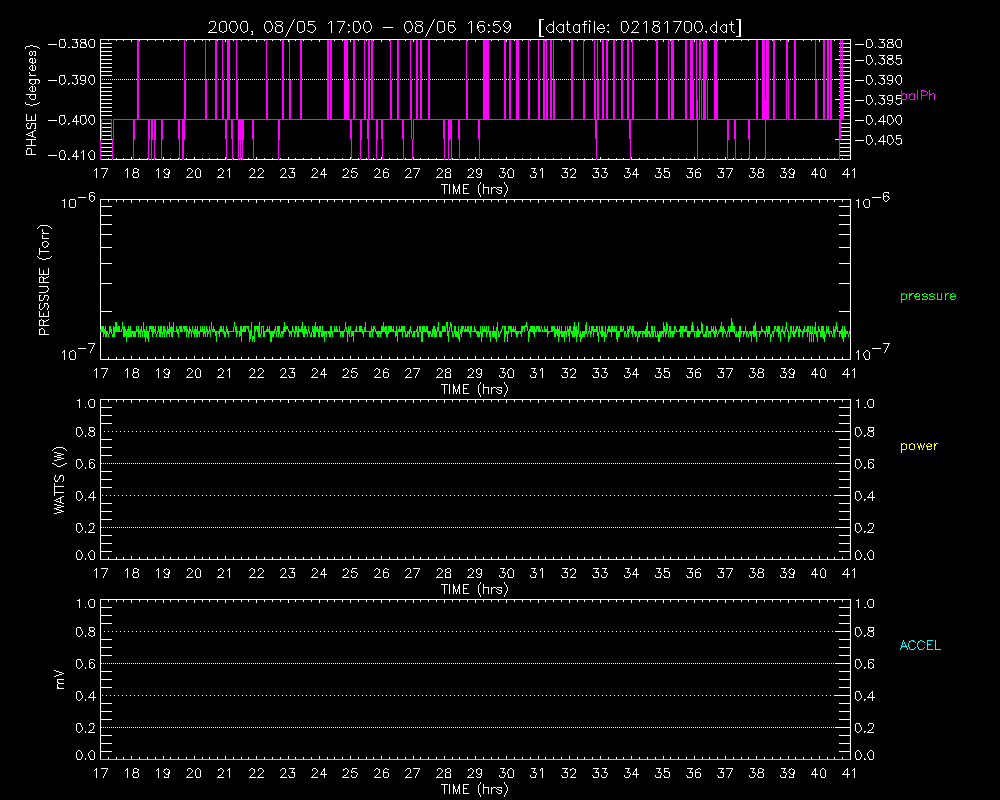Click left 1.0 tick on watts plot
This screenshot has width=1000, height=800.
85,404
